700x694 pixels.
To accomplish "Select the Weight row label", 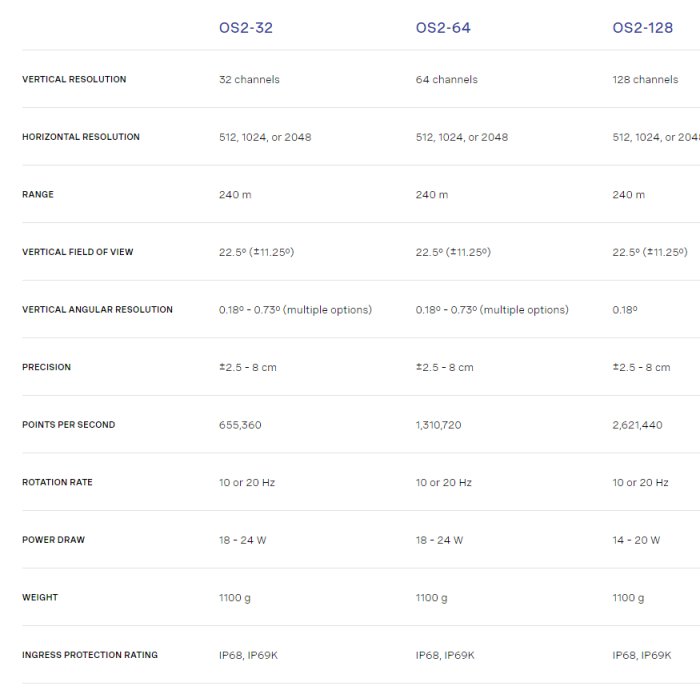I will [40, 598].
